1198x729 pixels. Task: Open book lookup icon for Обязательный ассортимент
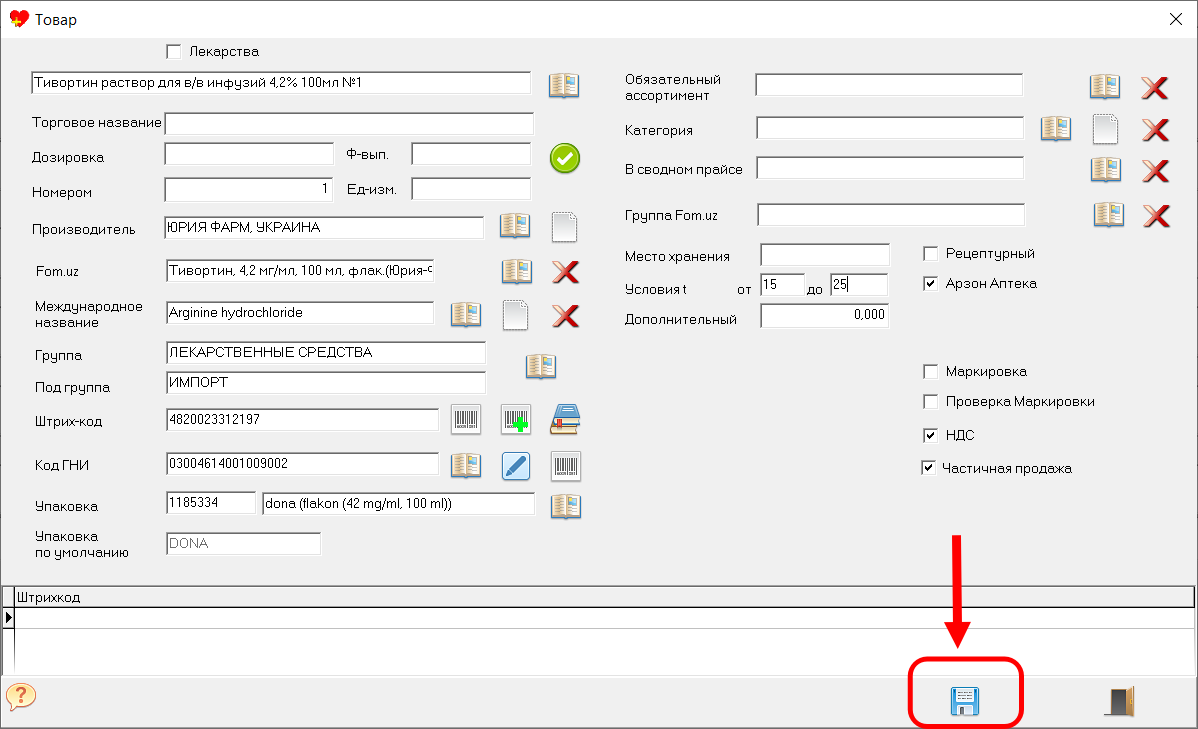[x=1105, y=86]
